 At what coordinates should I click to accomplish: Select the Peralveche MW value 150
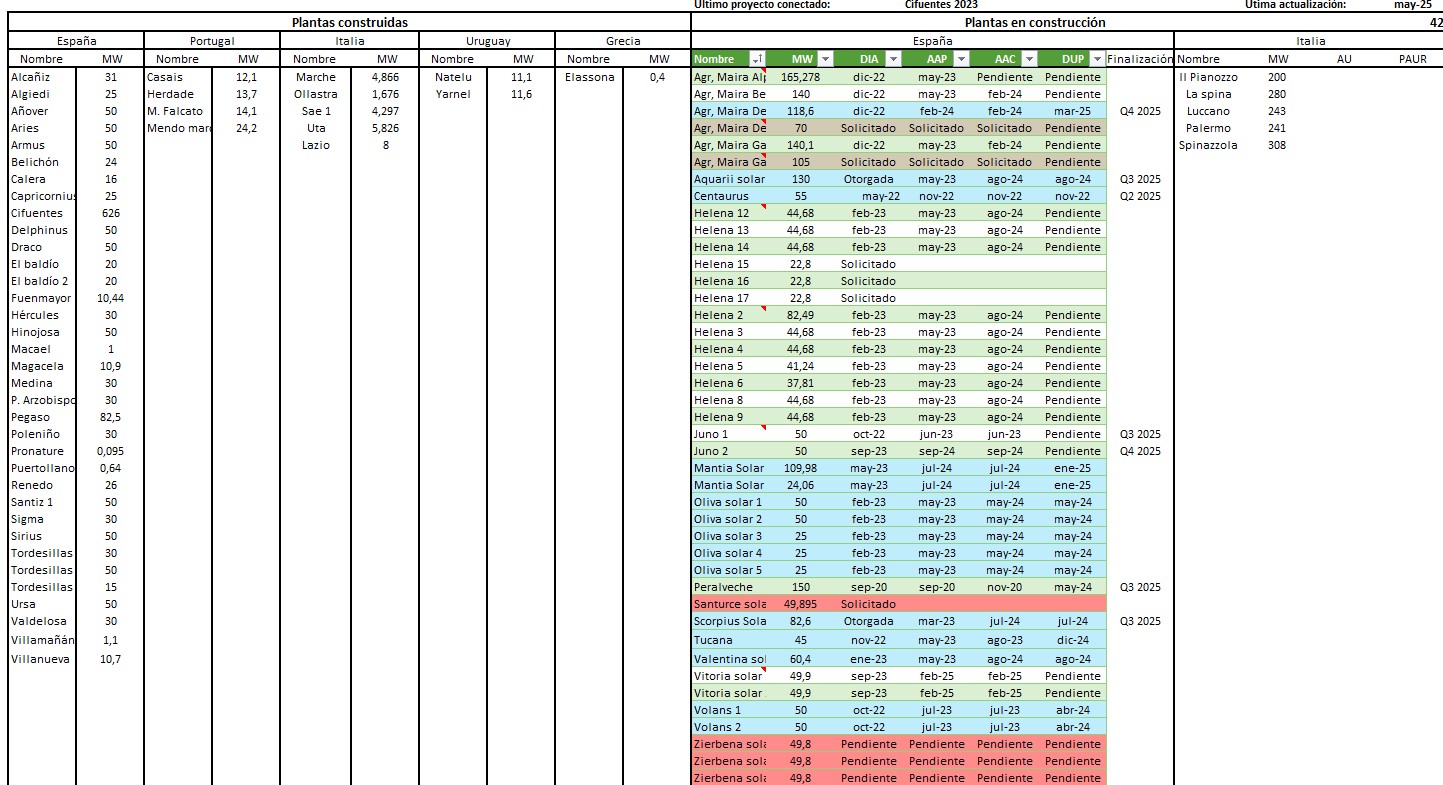(x=801, y=587)
